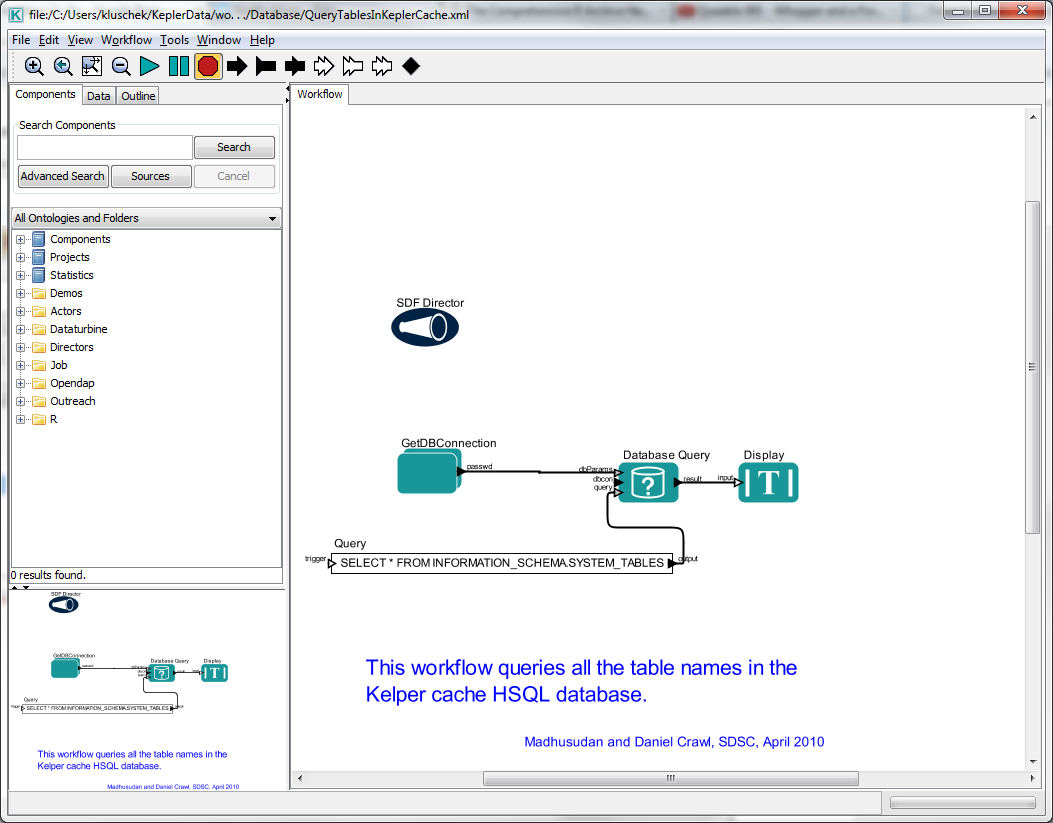
Task: Click the Zoom Reset toolbar icon
Action: pyautogui.click(x=63, y=66)
